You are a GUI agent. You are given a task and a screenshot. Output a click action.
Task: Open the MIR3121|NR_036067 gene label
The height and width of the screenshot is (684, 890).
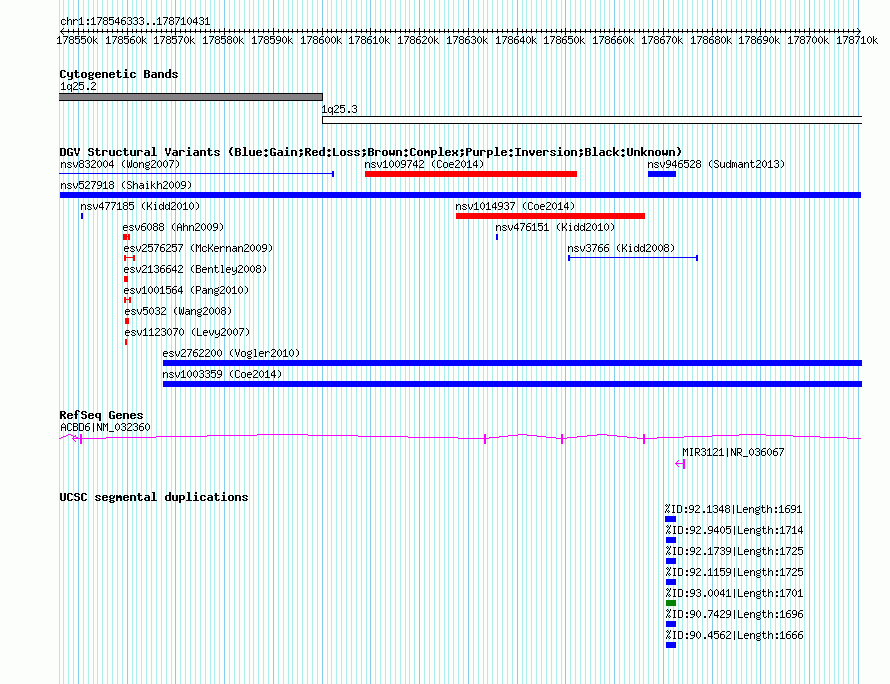pyautogui.click(x=733, y=452)
